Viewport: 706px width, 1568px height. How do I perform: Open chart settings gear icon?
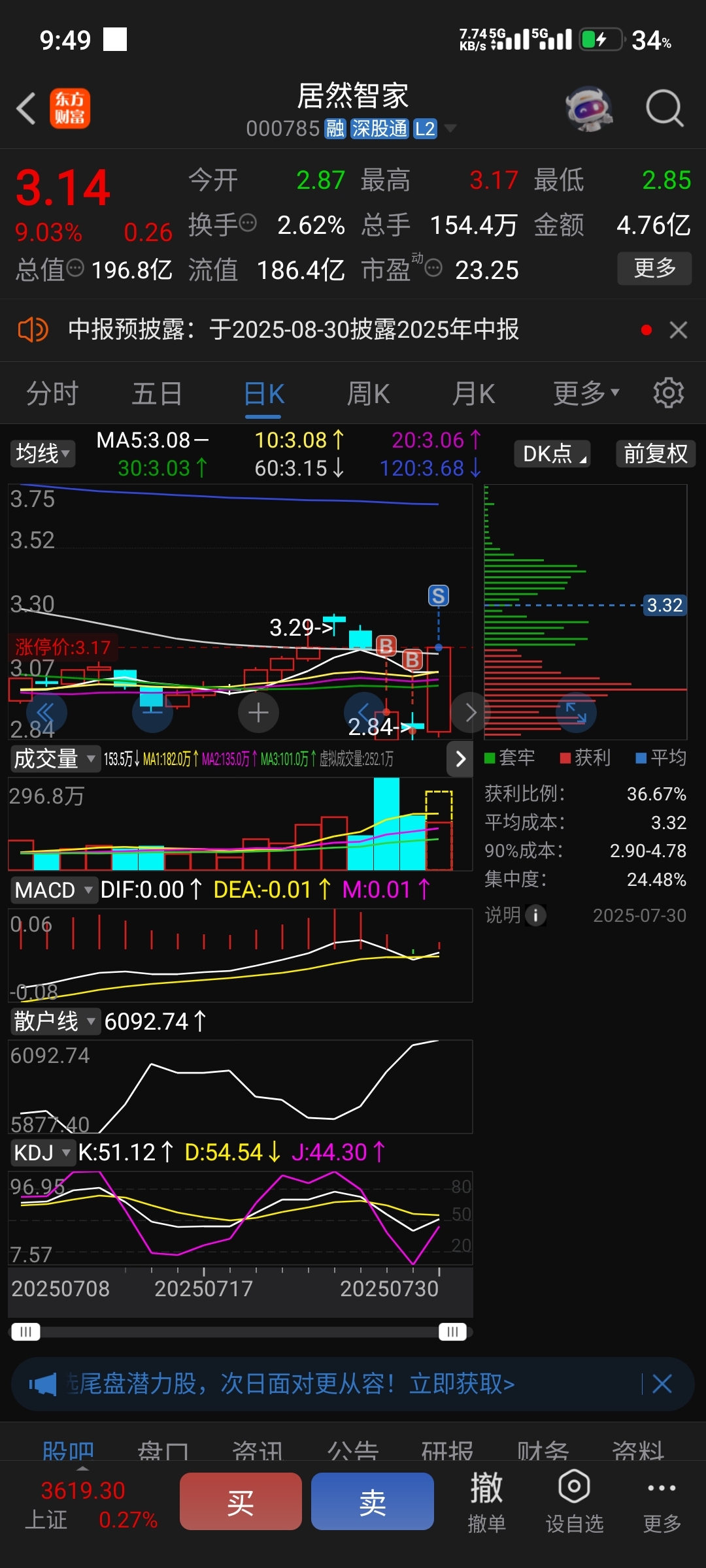[668, 393]
